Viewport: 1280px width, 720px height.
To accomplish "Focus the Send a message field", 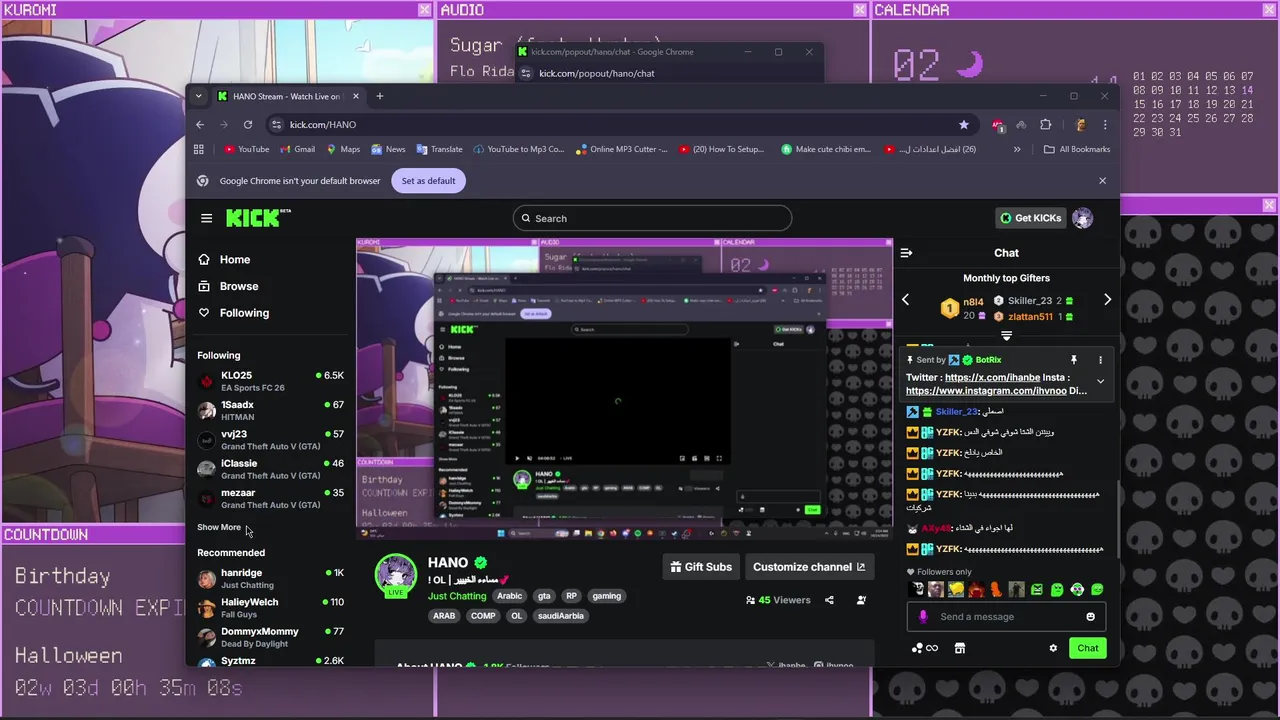I will pos(1008,617).
